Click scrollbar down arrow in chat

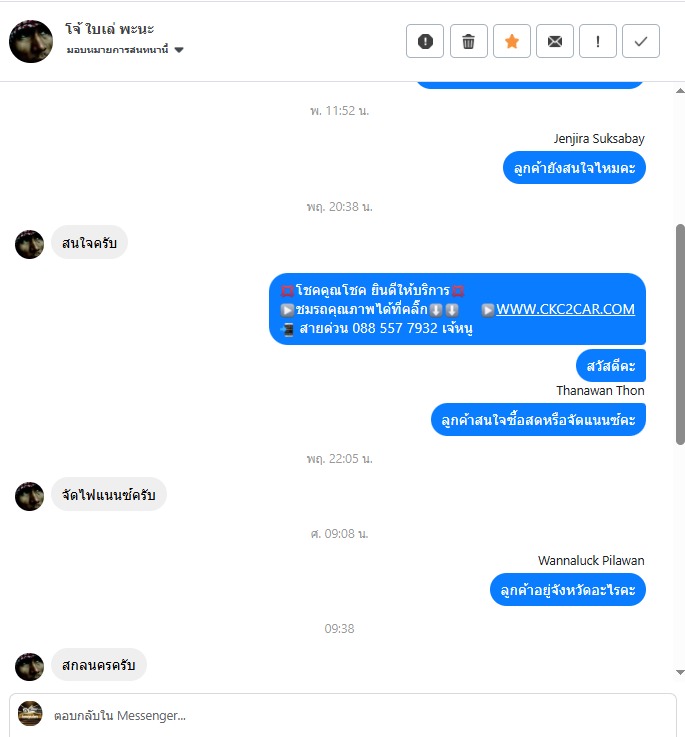680,672
